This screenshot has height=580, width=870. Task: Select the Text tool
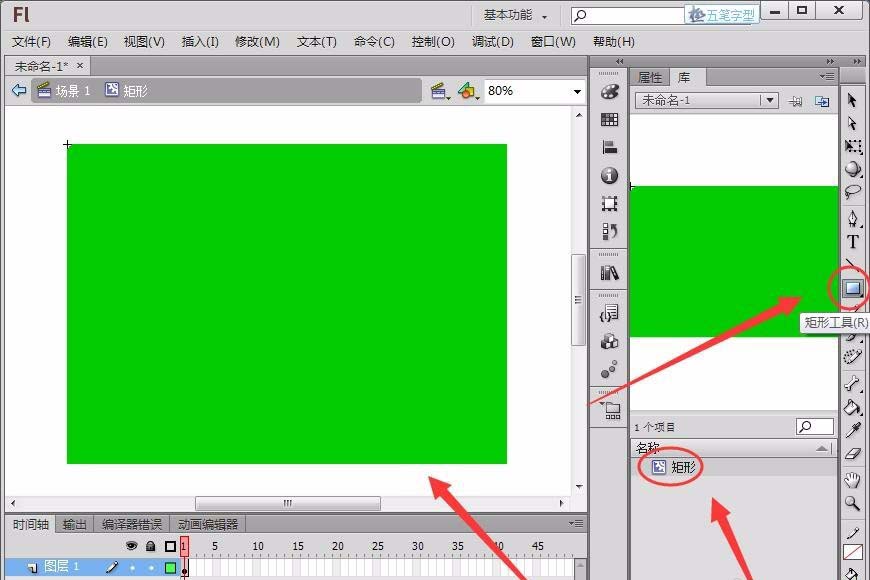853,241
